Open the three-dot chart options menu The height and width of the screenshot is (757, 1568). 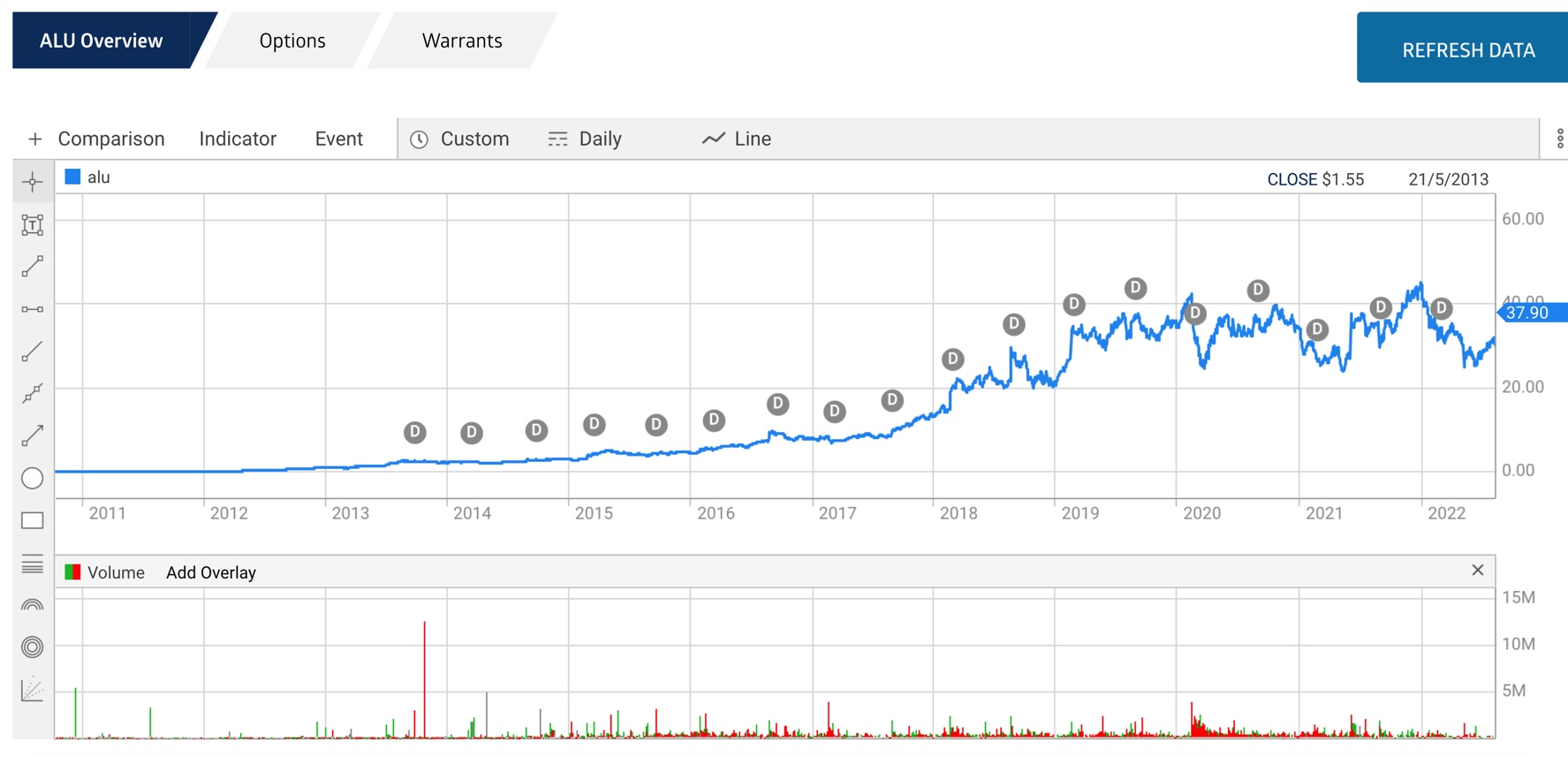pos(1559,139)
